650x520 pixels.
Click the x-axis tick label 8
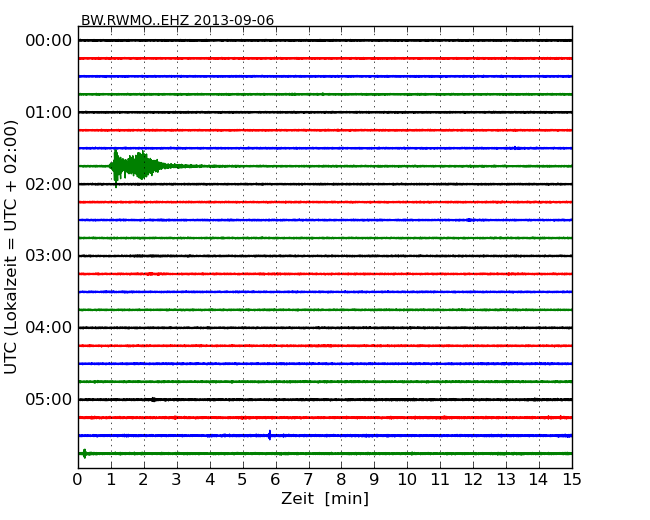[341, 479]
